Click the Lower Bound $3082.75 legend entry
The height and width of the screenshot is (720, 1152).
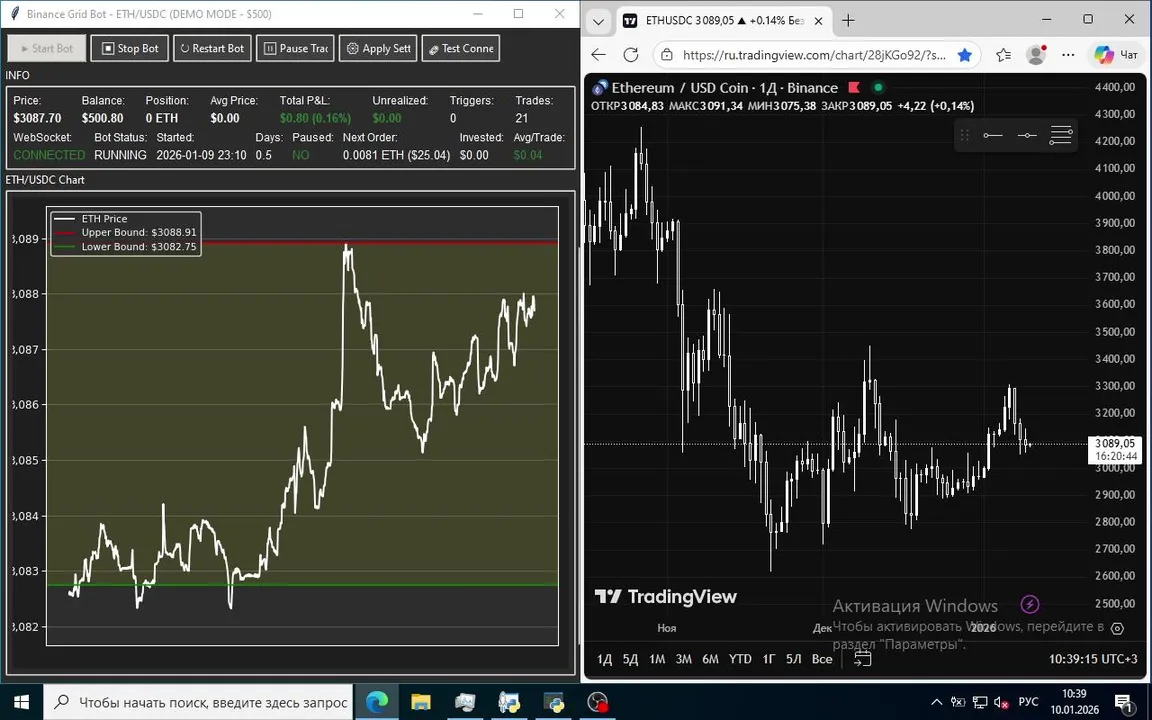[x=126, y=246]
